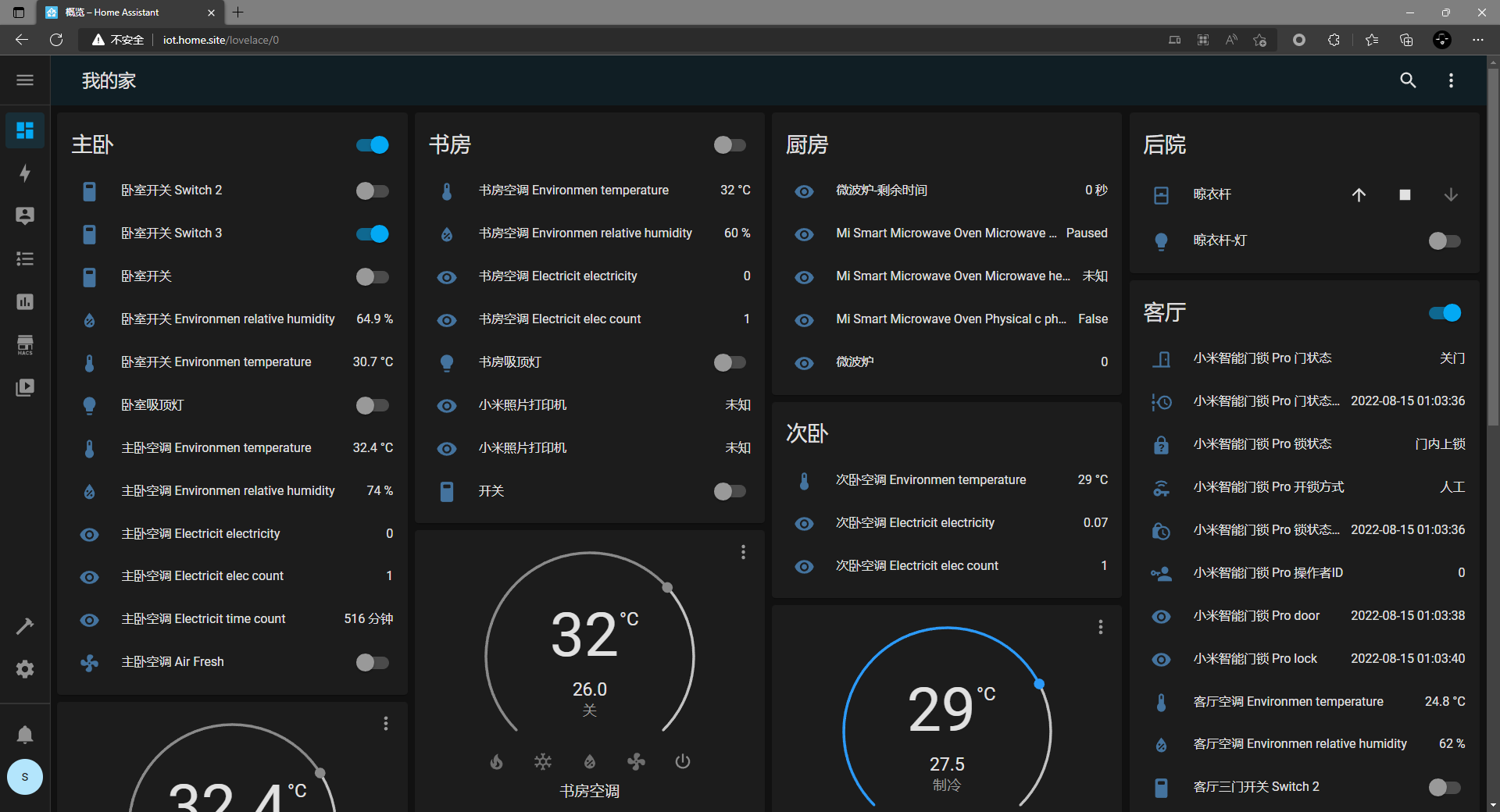
Task: Open 书房空调 thermostat three-dot menu
Action: point(743,552)
